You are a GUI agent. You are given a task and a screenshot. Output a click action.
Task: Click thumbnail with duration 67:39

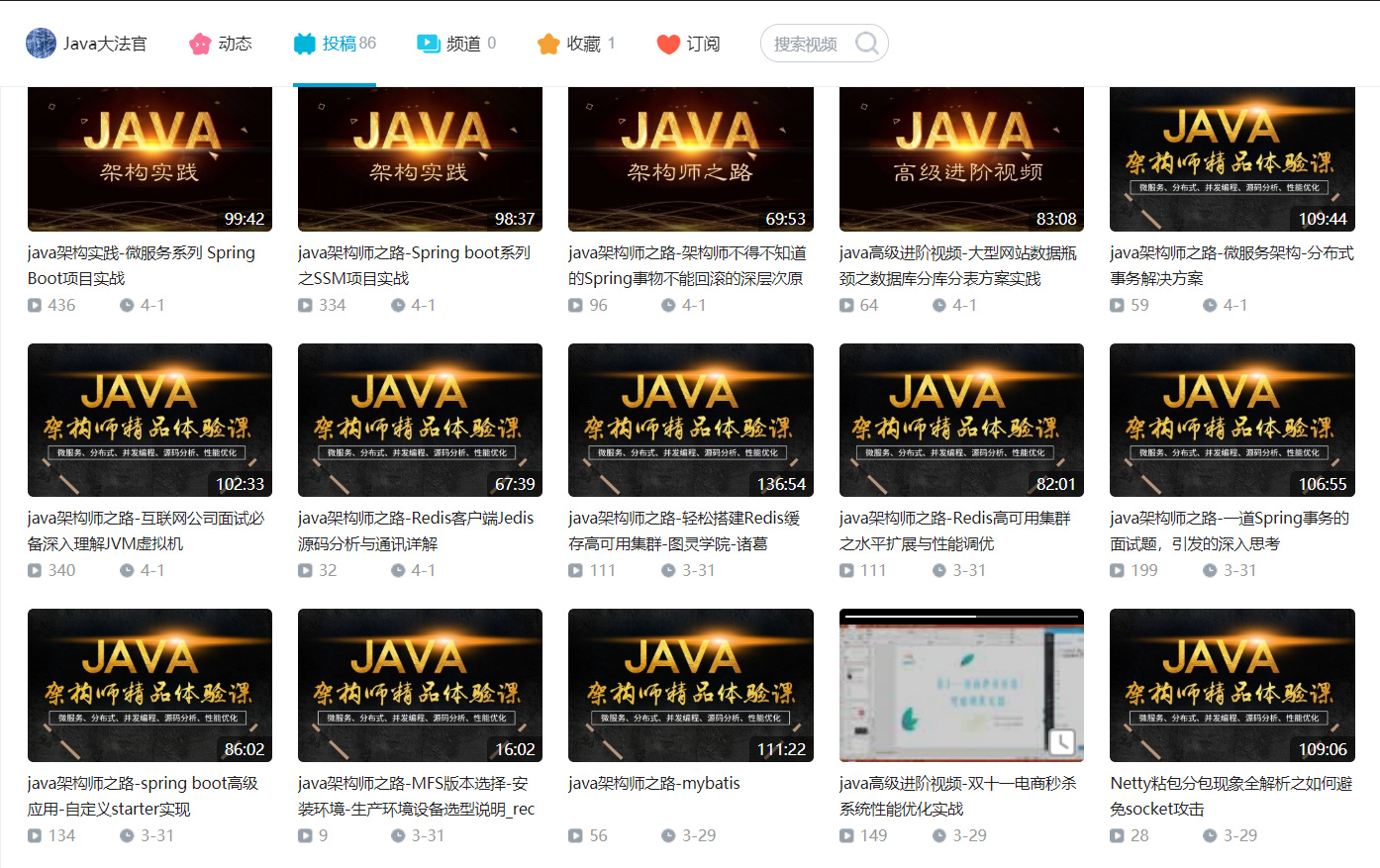click(420, 420)
